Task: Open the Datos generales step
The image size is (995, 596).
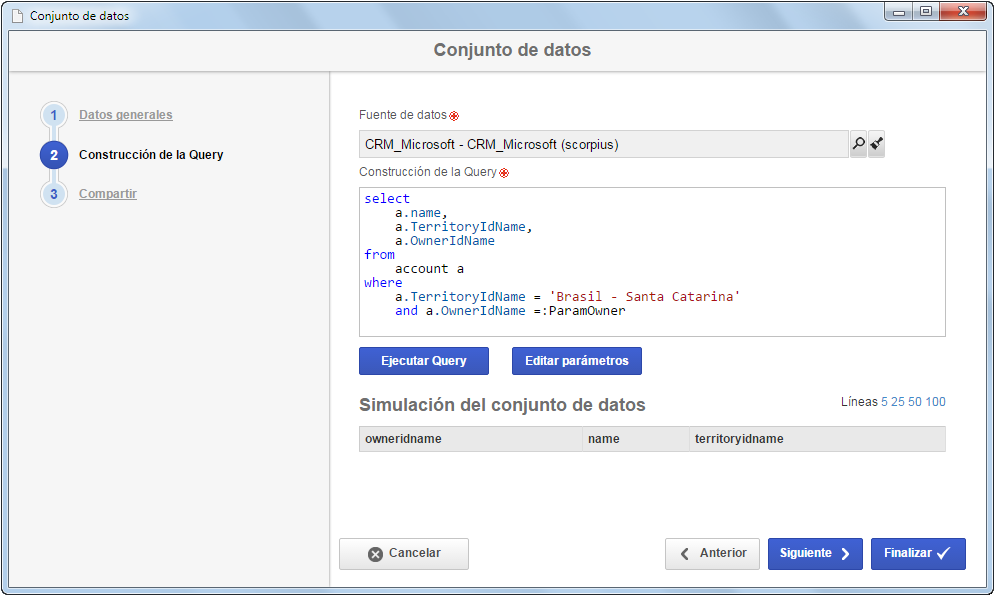Action: 126,115
